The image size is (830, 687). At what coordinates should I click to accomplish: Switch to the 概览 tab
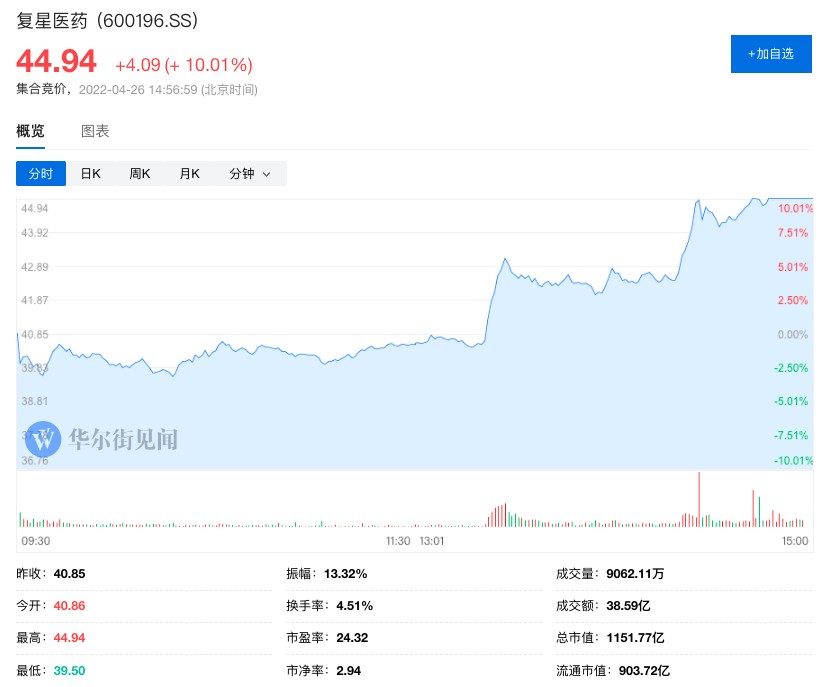point(30,131)
